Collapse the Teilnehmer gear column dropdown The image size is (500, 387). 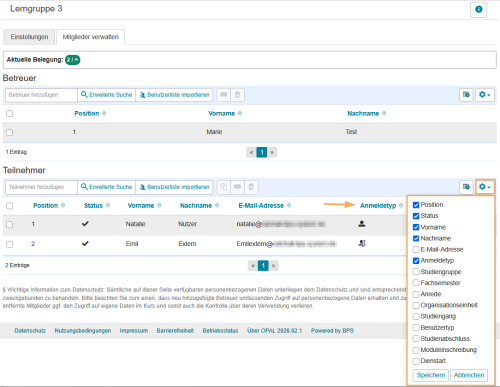(485, 187)
